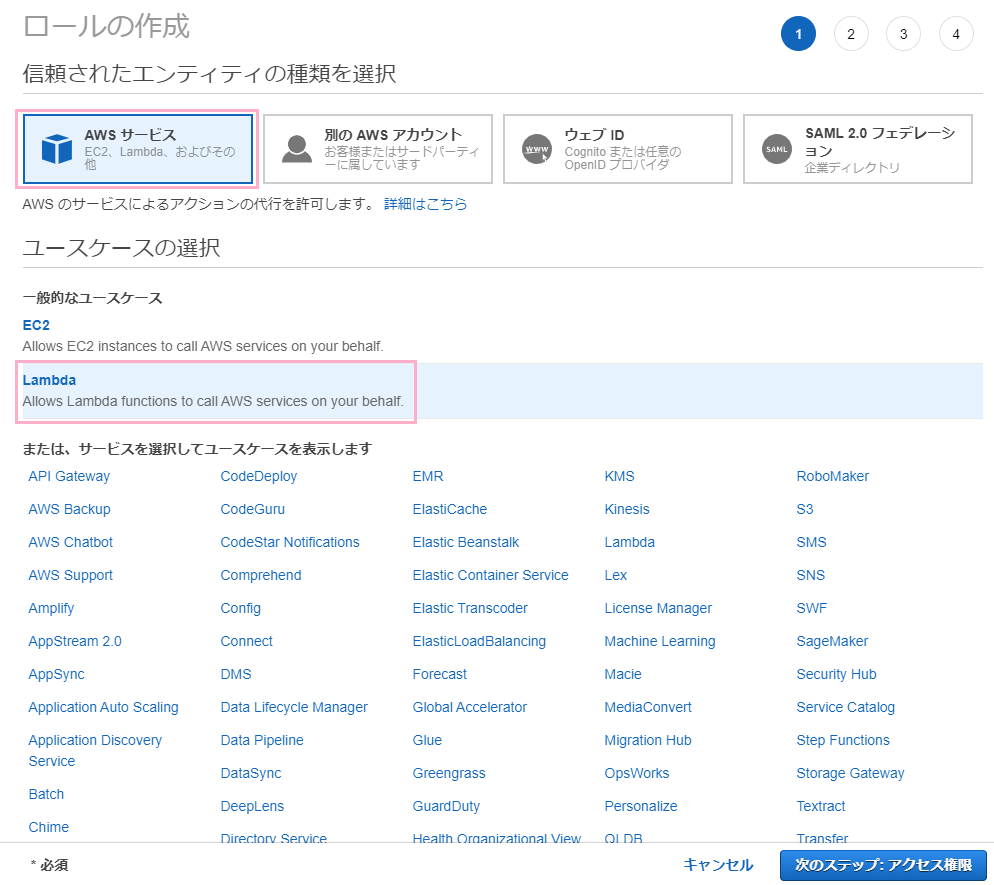This screenshot has width=994, height=885.
Task: Select Lex service
Action: click(x=616, y=575)
